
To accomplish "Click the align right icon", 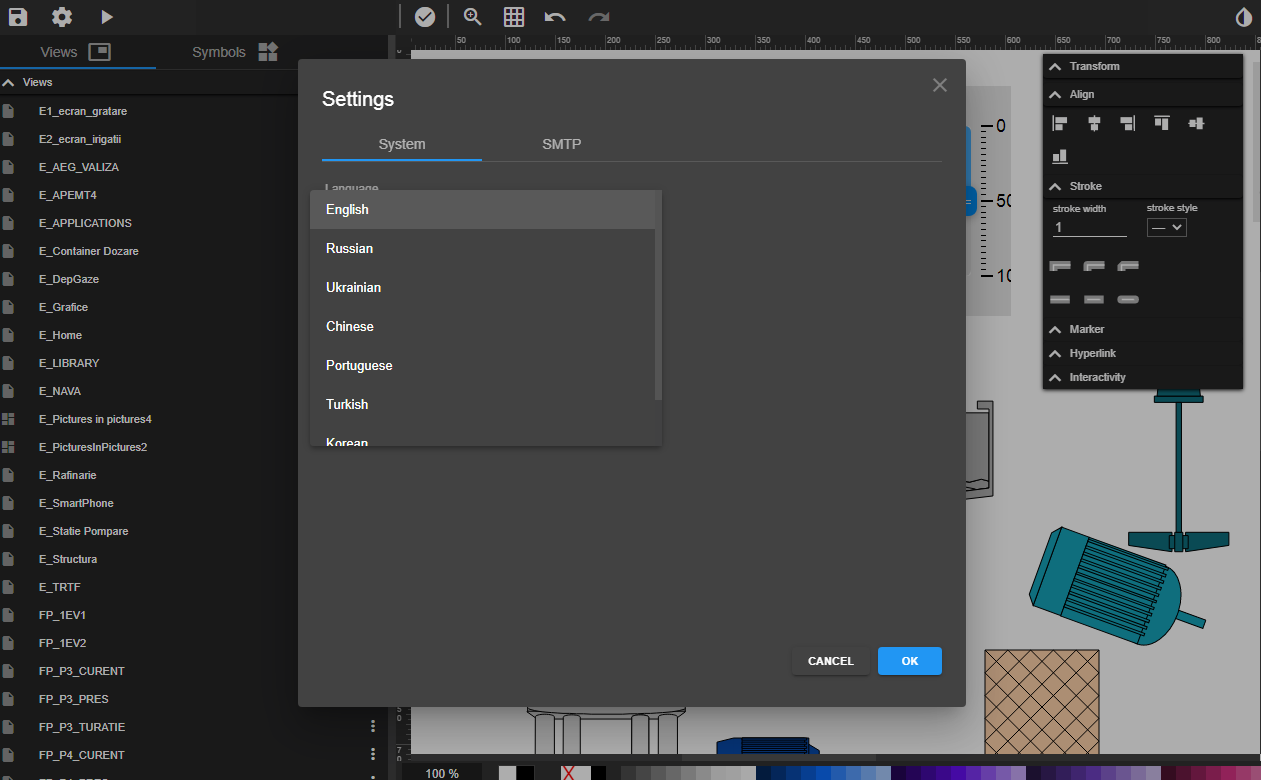I will pos(1127,123).
